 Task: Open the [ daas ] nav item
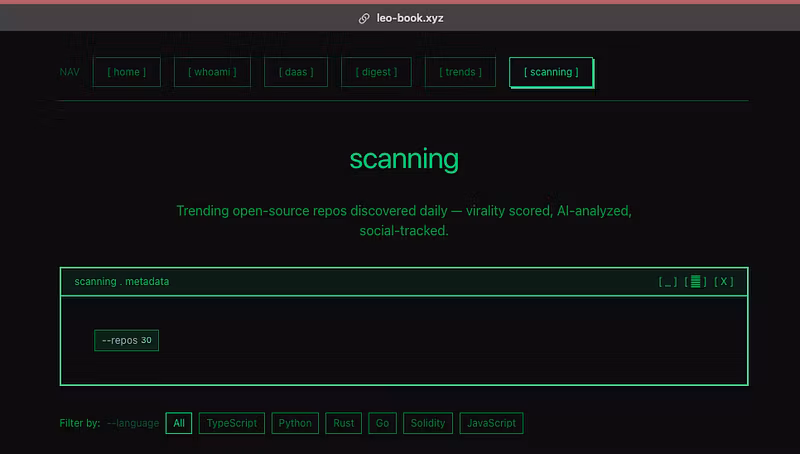(x=296, y=72)
